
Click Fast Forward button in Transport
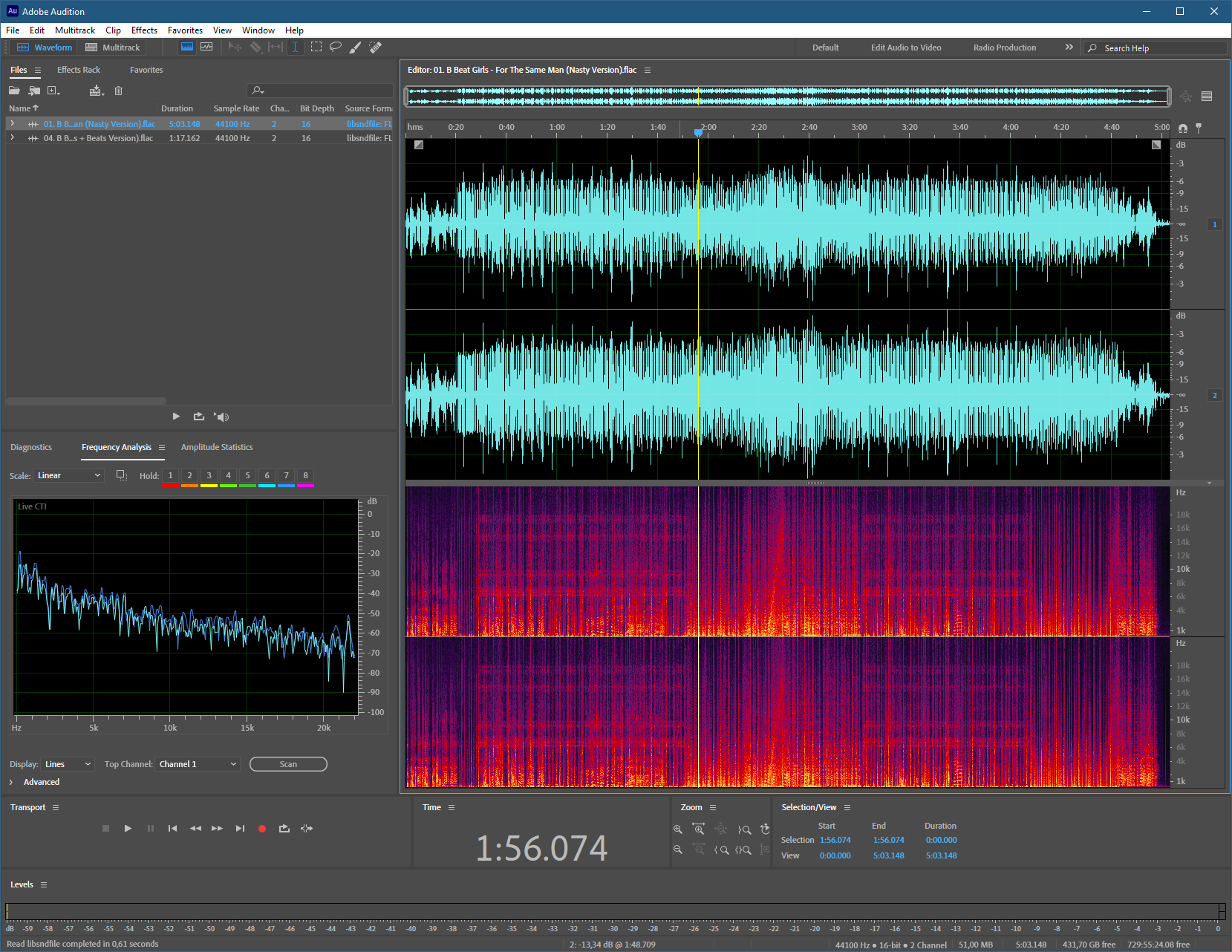[x=217, y=828]
